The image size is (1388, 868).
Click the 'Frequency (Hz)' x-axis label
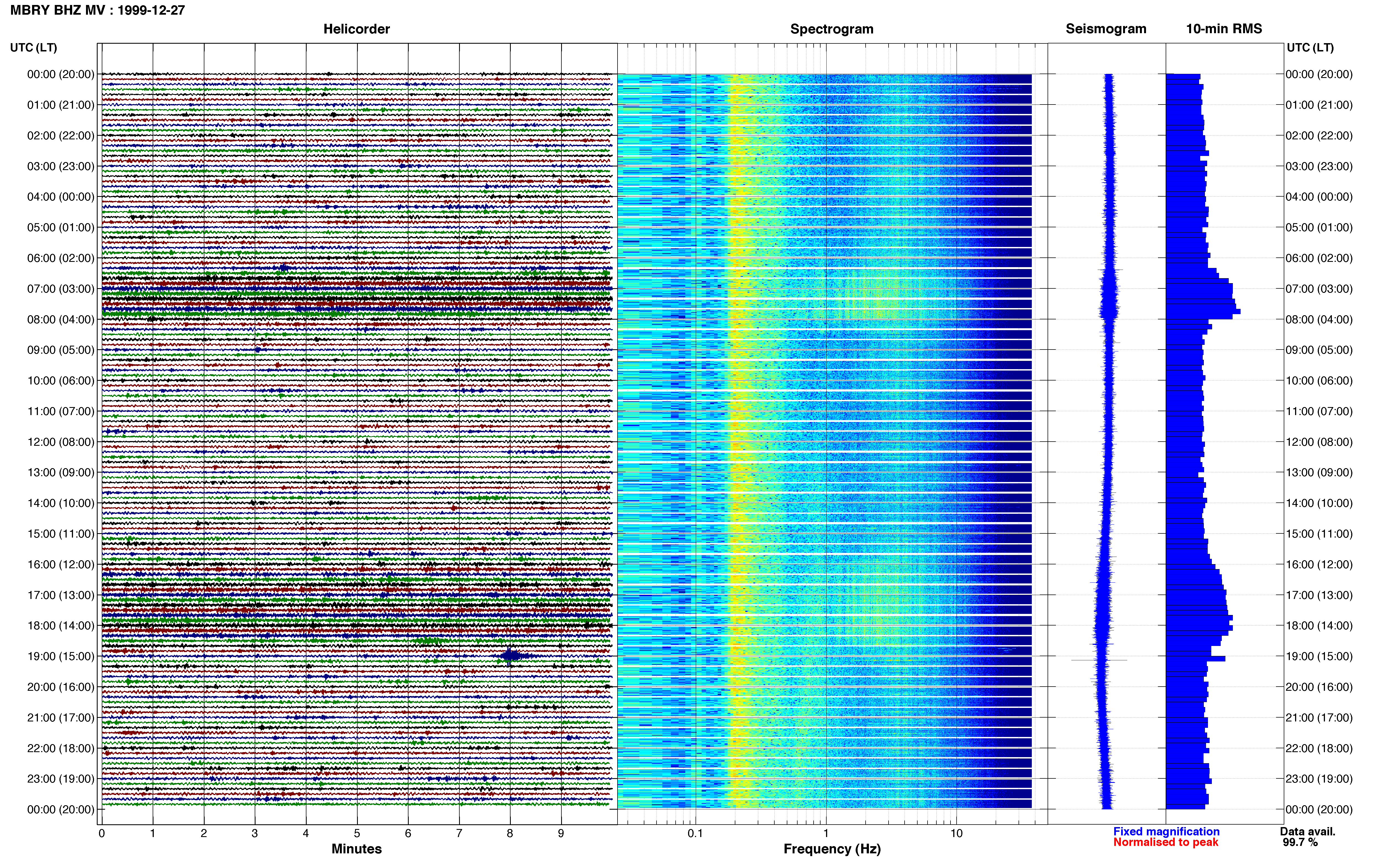coord(832,849)
